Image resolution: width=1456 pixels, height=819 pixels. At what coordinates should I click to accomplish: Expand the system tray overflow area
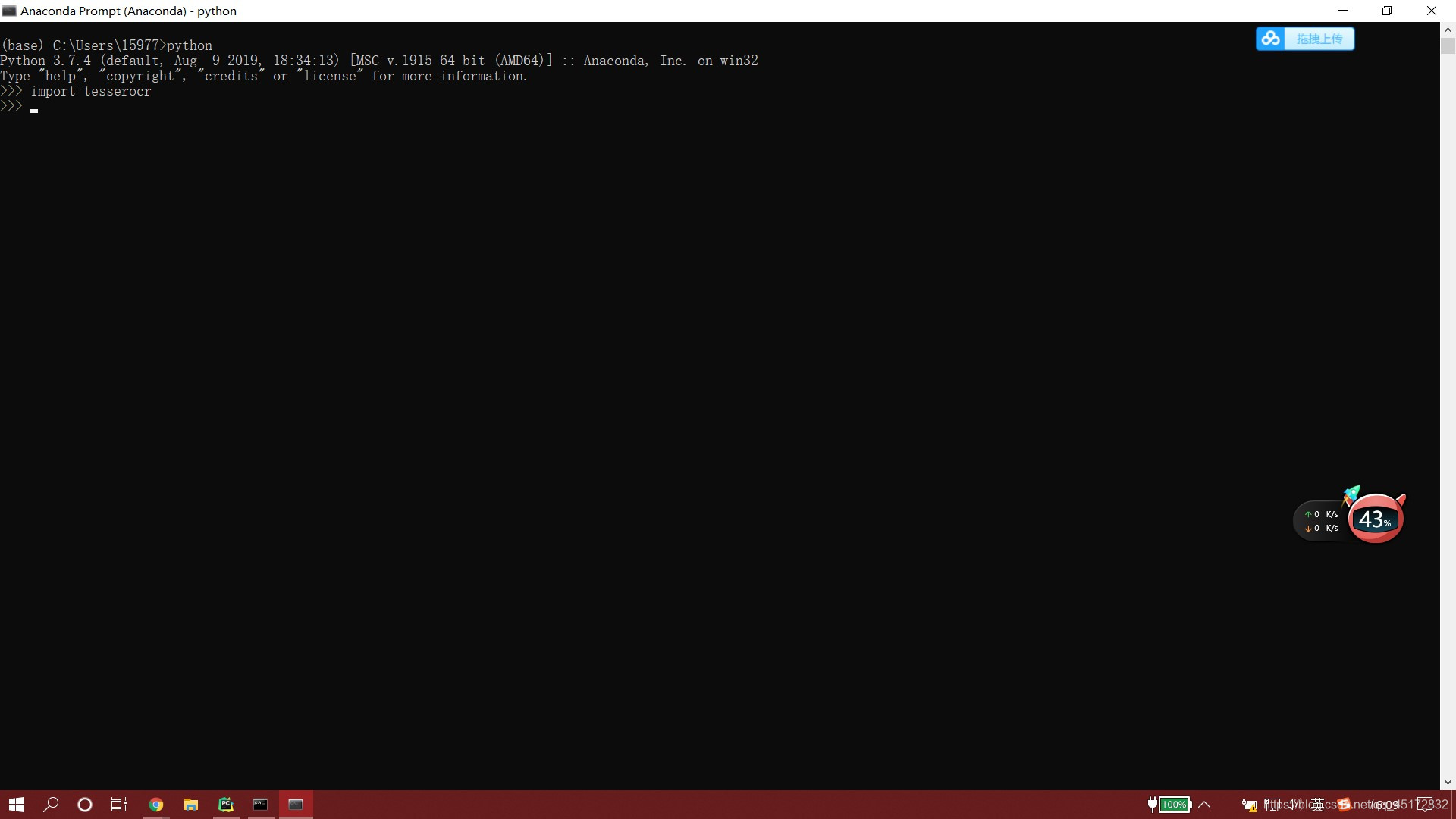click(x=1206, y=804)
